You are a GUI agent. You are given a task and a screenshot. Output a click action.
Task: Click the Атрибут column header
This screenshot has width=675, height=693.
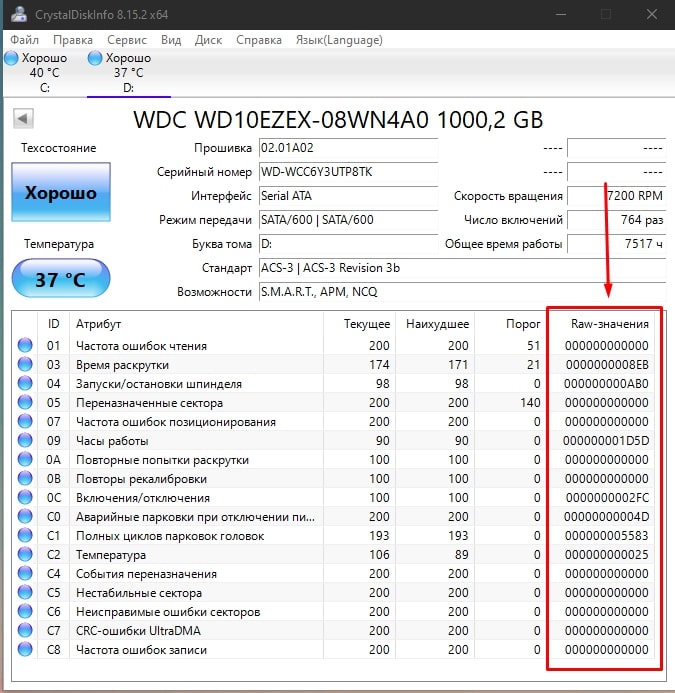(196, 324)
